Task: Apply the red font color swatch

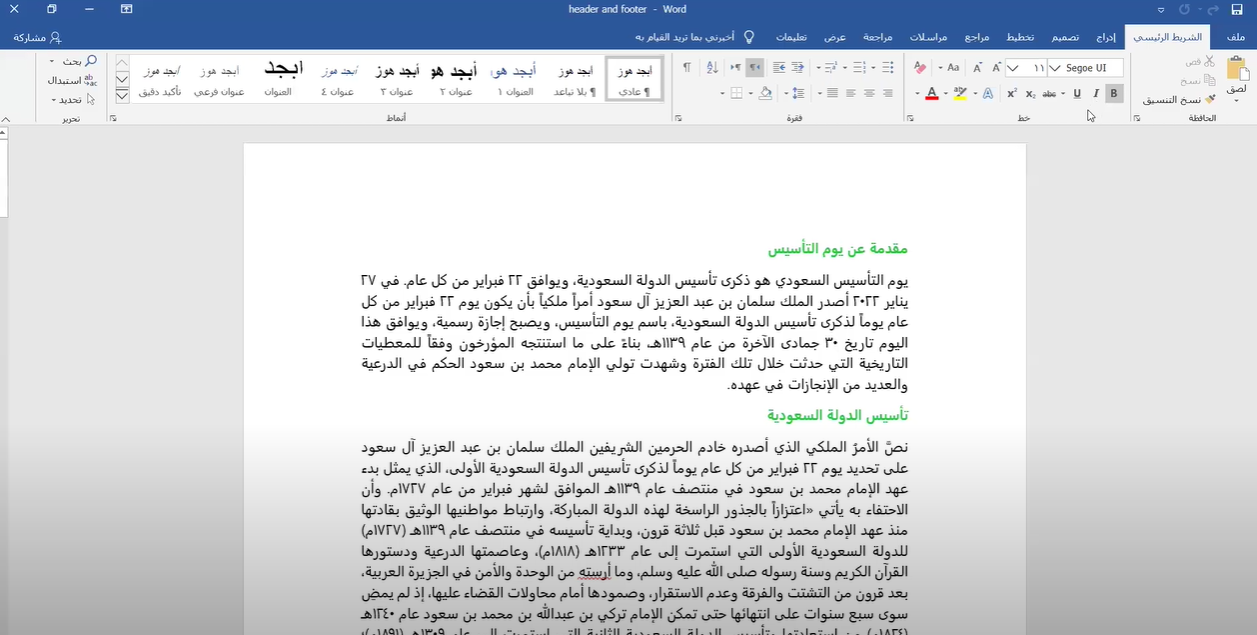Action: pyautogui.click(x=931, y=94)
